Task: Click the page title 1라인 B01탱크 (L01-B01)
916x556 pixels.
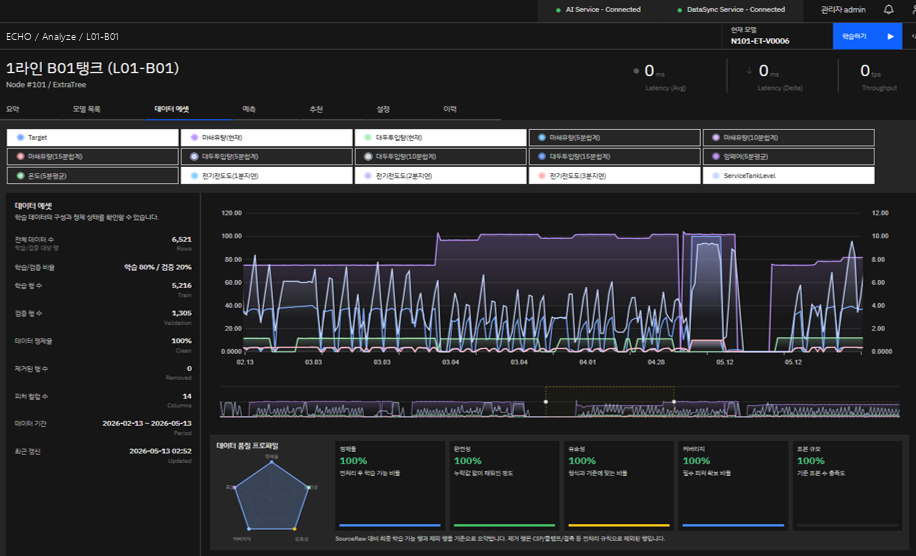Action: [x=92, y=68]
